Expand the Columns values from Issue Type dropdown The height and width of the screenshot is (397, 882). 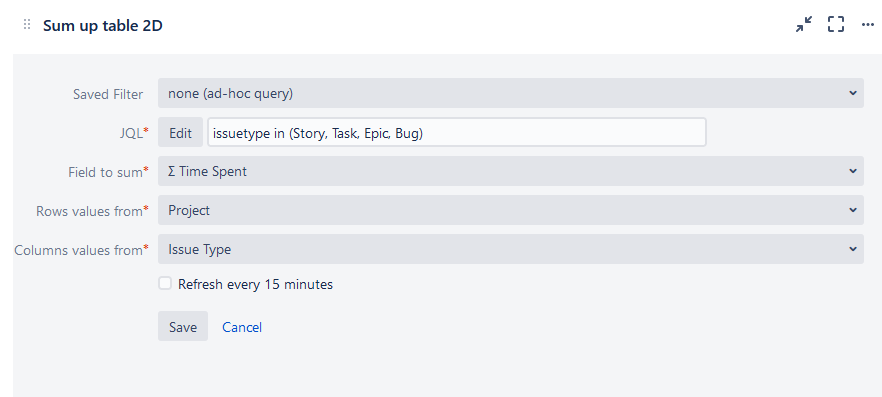click(511, 249)
